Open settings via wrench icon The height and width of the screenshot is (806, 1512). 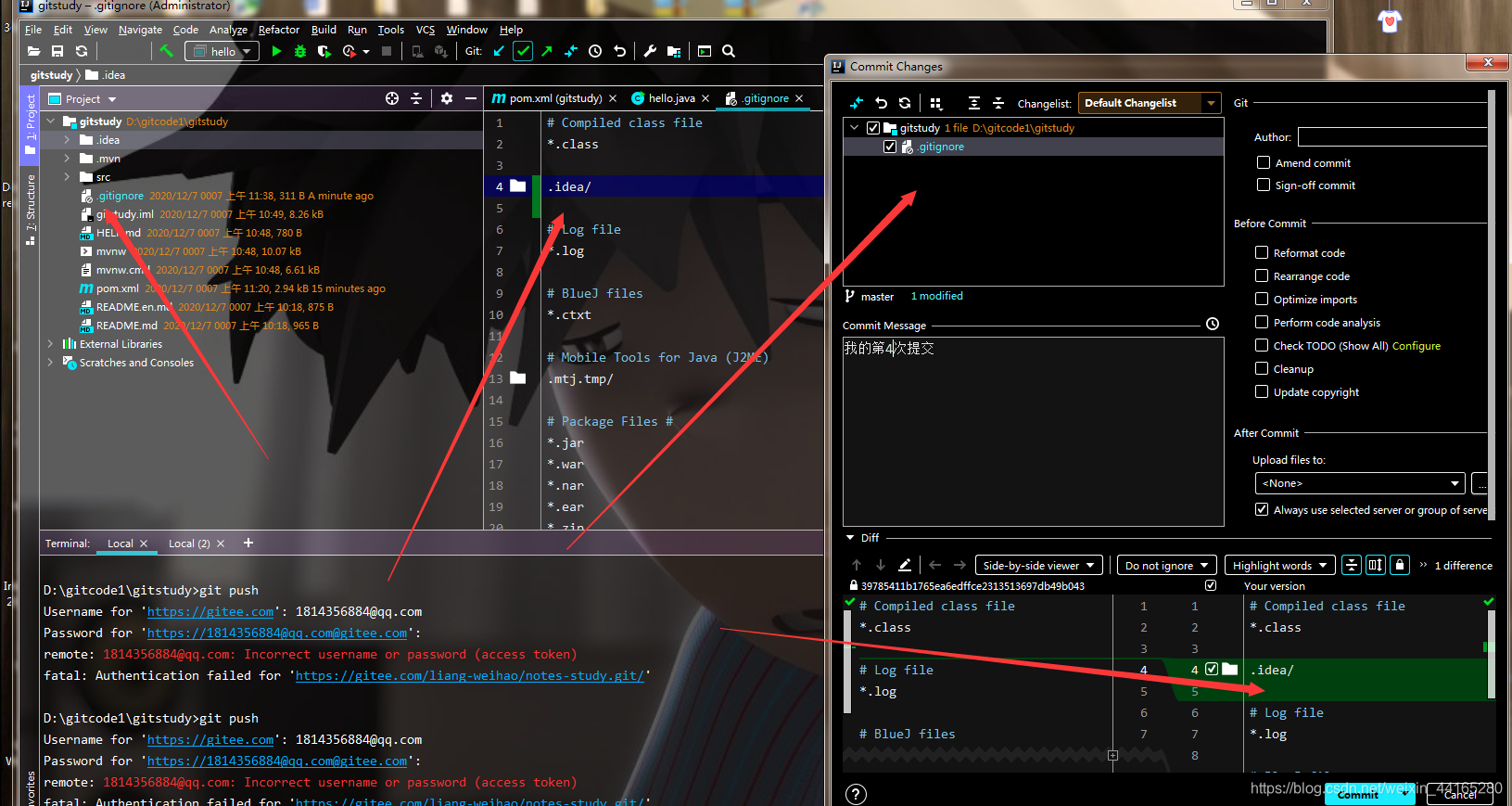point(650,51)
